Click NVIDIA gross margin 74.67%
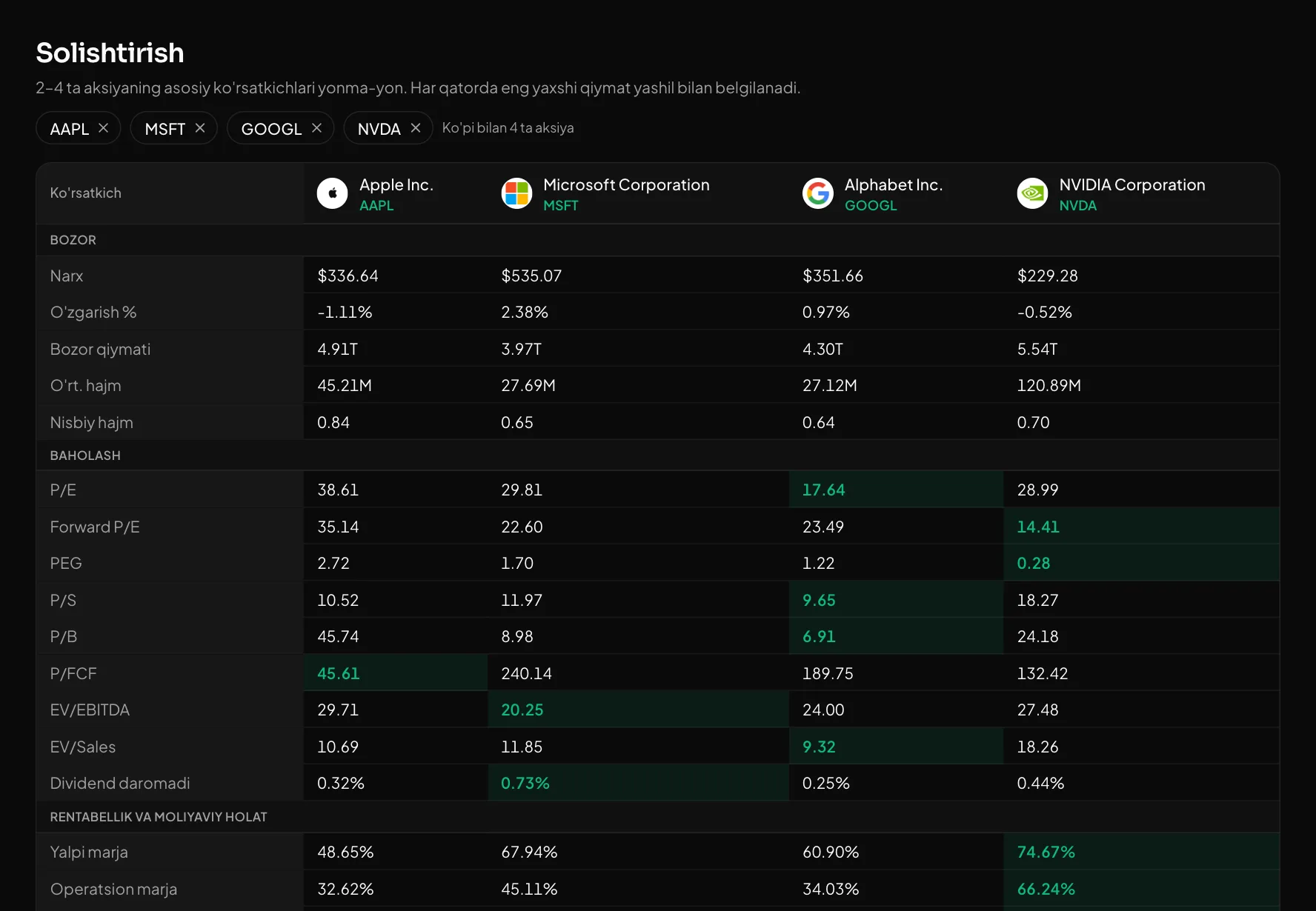Image resolution: width=1316 pixels, height=911 pixels. pos(1046,852)
